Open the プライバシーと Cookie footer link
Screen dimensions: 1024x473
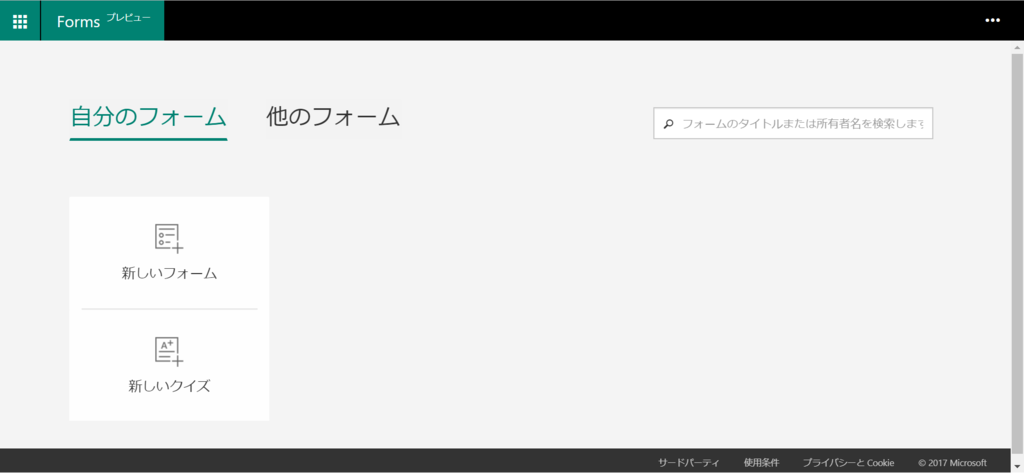tap(848, 463)
